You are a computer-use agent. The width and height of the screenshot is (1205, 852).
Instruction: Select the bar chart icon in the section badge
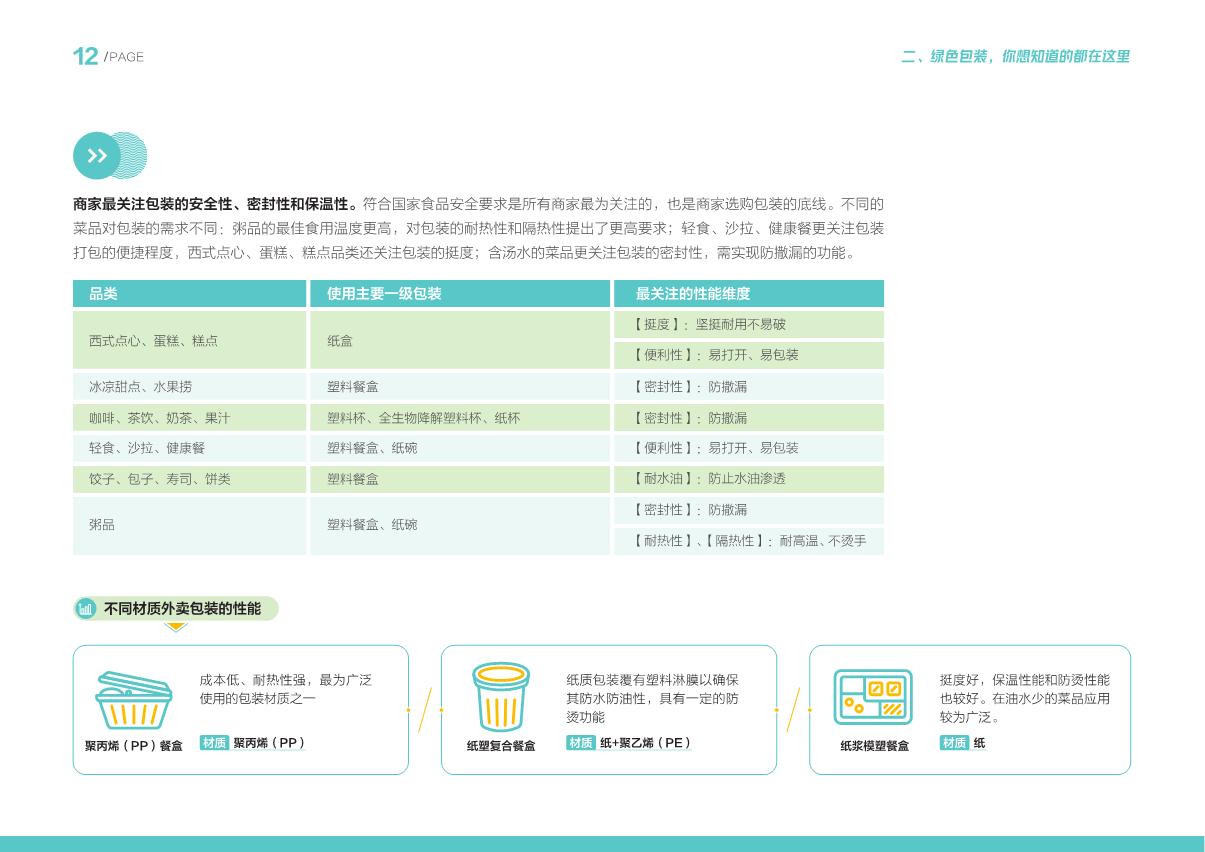pos(85,608)
